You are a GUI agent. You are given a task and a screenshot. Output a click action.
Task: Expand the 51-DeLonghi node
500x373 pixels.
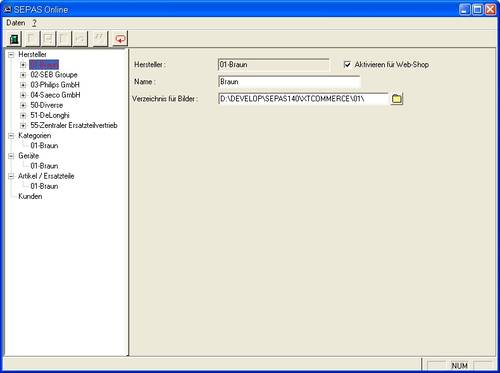coord(23,116)
